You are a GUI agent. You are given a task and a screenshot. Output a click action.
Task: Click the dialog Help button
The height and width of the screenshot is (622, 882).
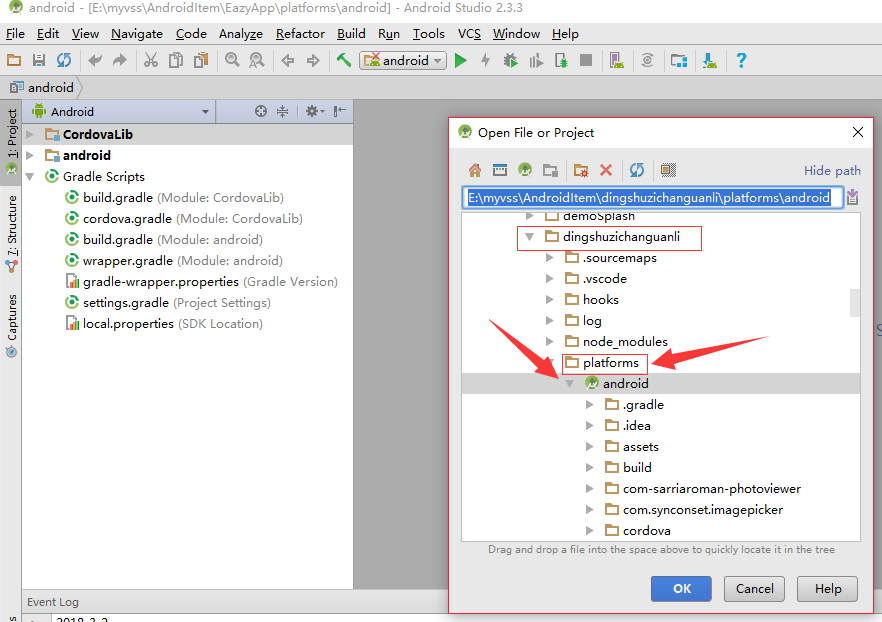pos(827,588)
